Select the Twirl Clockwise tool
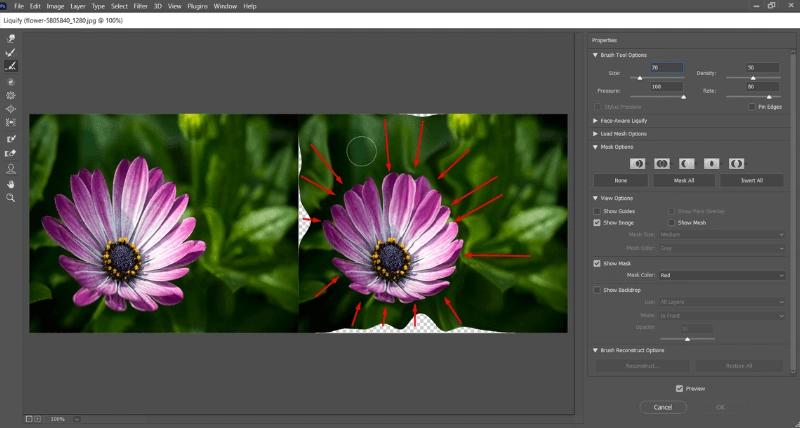Image resolution: width=800 pixels, height=428 pixels. 11,82
